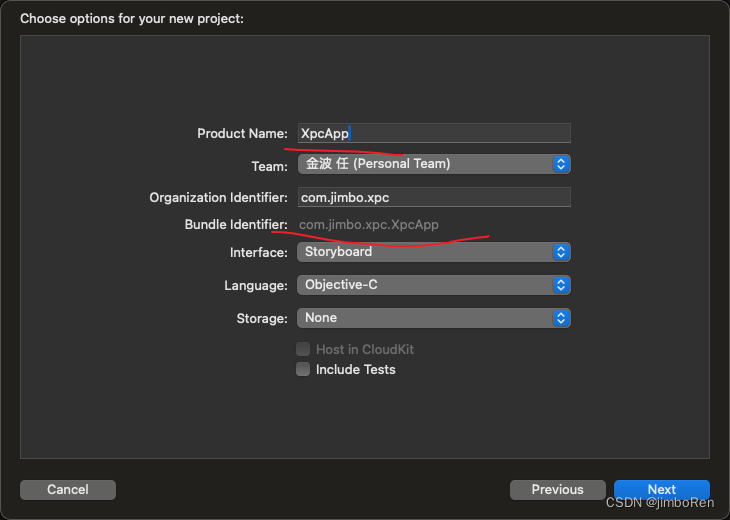This screenshot has height=520, width=730.
Task: Click the 'Storage:' label
Action: click(x=262, y=319)
